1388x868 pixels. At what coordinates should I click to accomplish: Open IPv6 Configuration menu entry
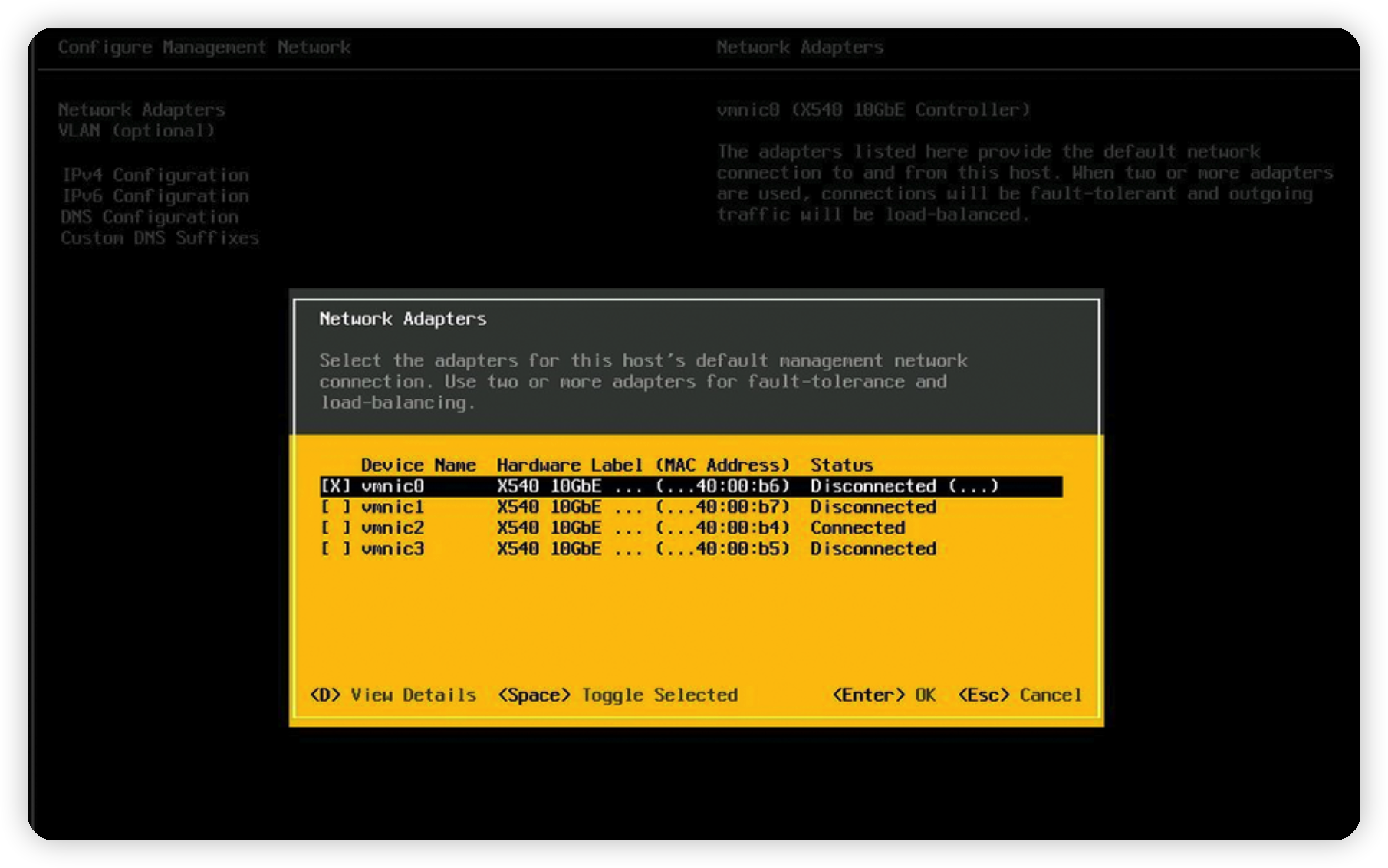(x=156, y=196)
